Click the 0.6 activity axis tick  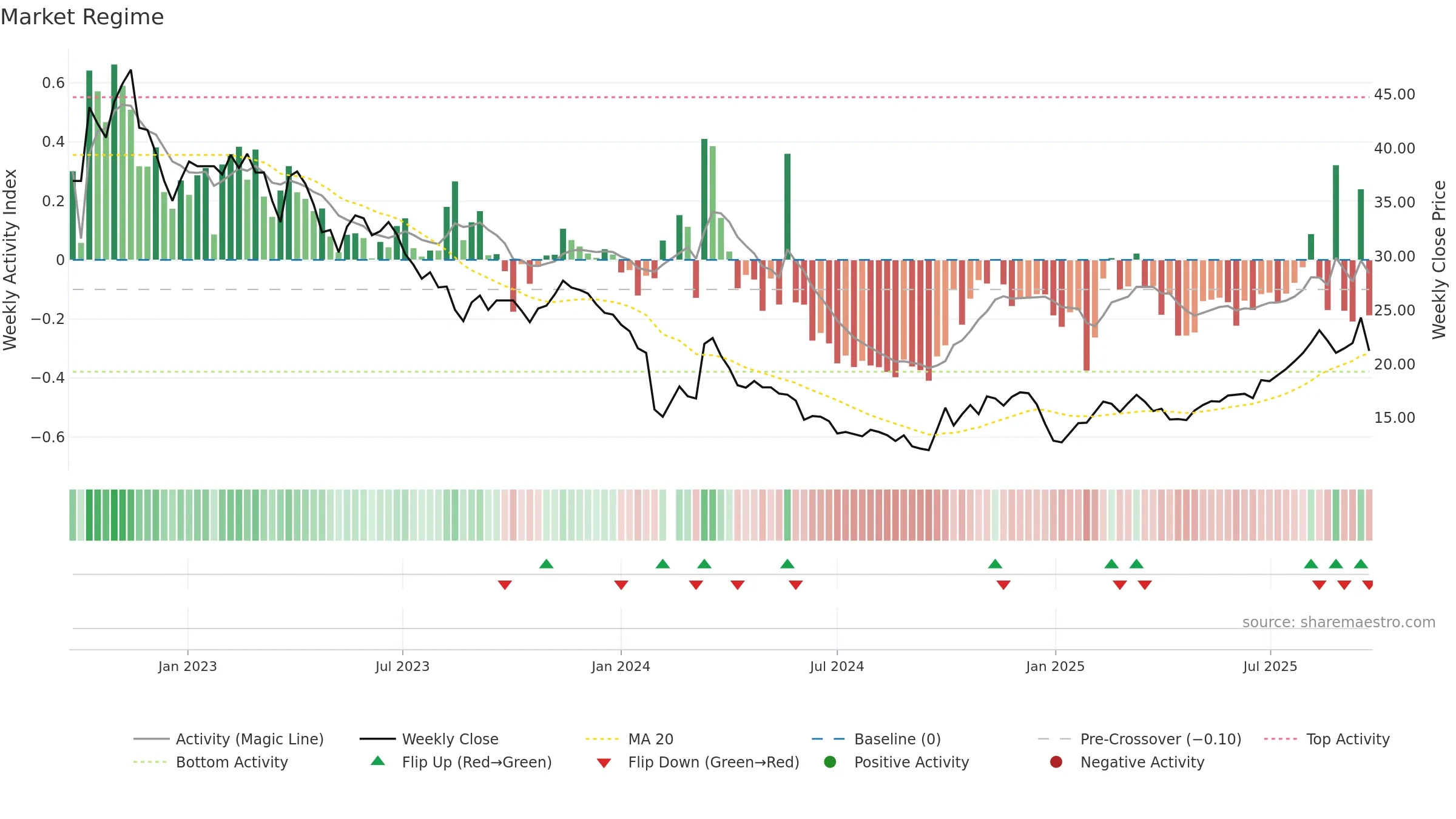(53, 83)
